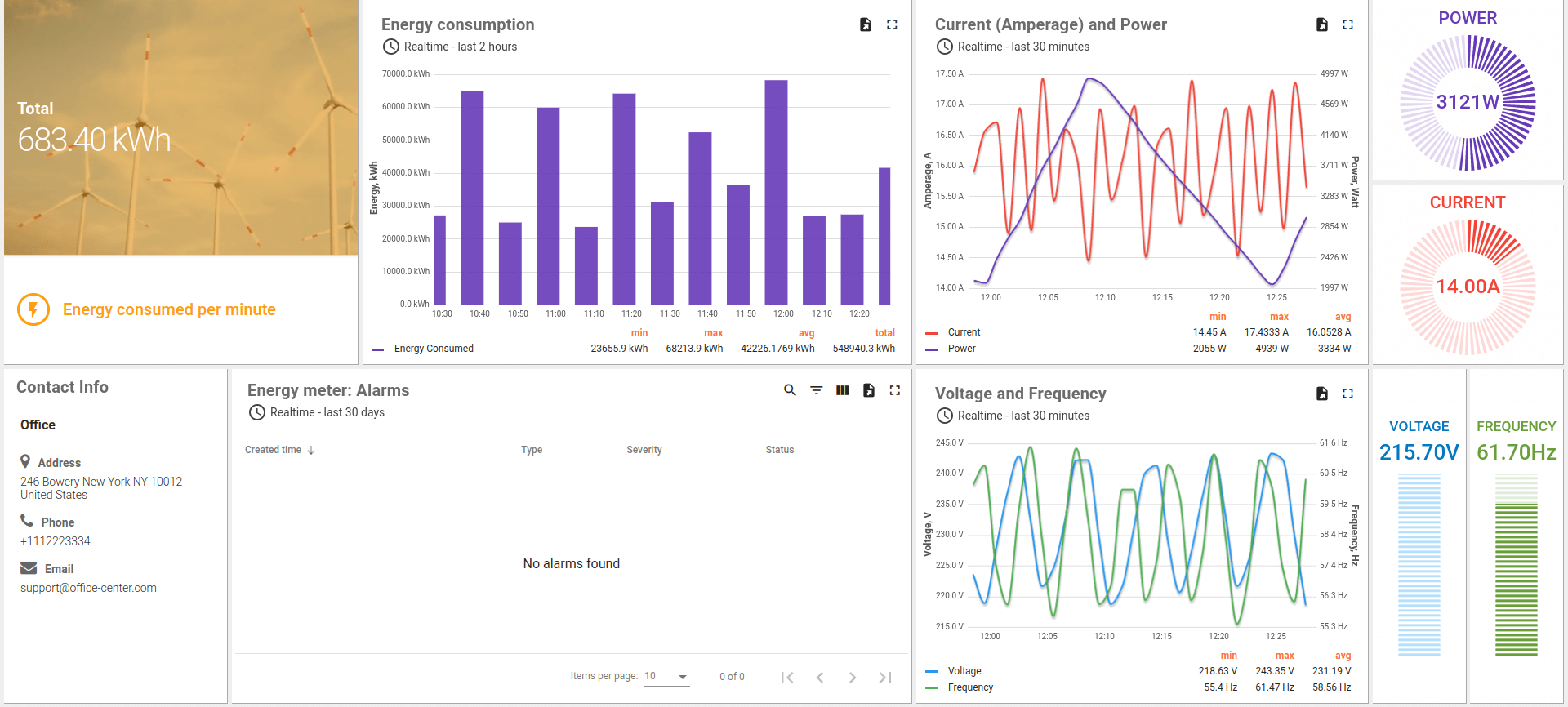Export data from Energy consumption widget
The width and height of the screenshot is (1568, 707).
click(866, 25)
